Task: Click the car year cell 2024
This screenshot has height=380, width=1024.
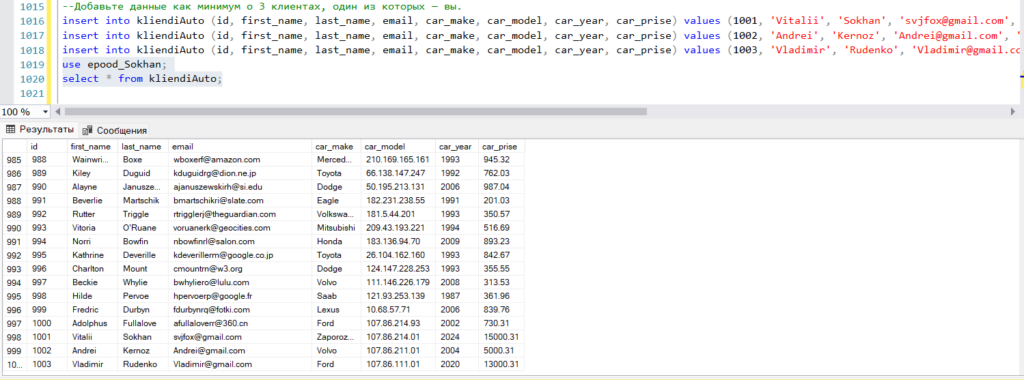Action: tap(456, 337)
